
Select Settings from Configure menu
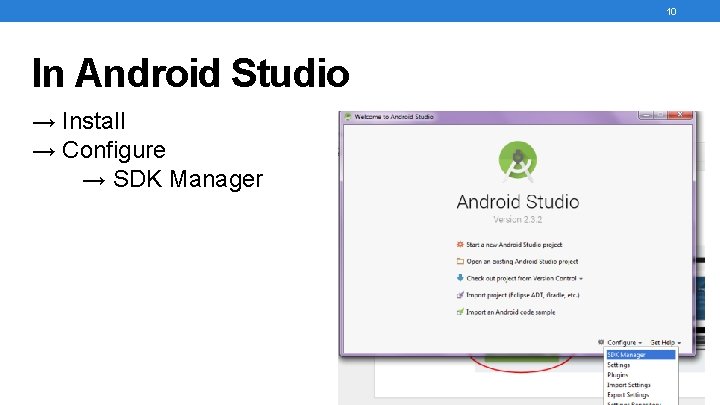tap(641, 365)
